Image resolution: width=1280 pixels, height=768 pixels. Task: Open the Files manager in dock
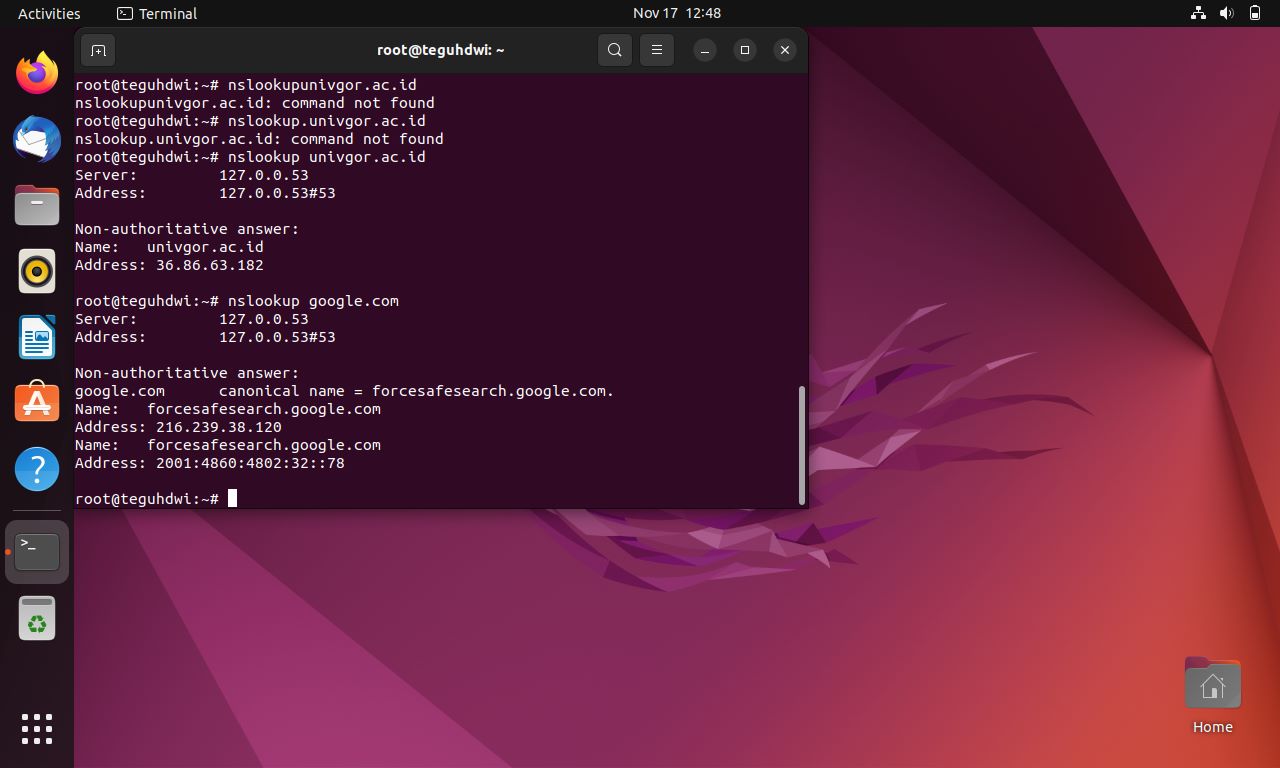pyautogui.click(x=37, y=205)
